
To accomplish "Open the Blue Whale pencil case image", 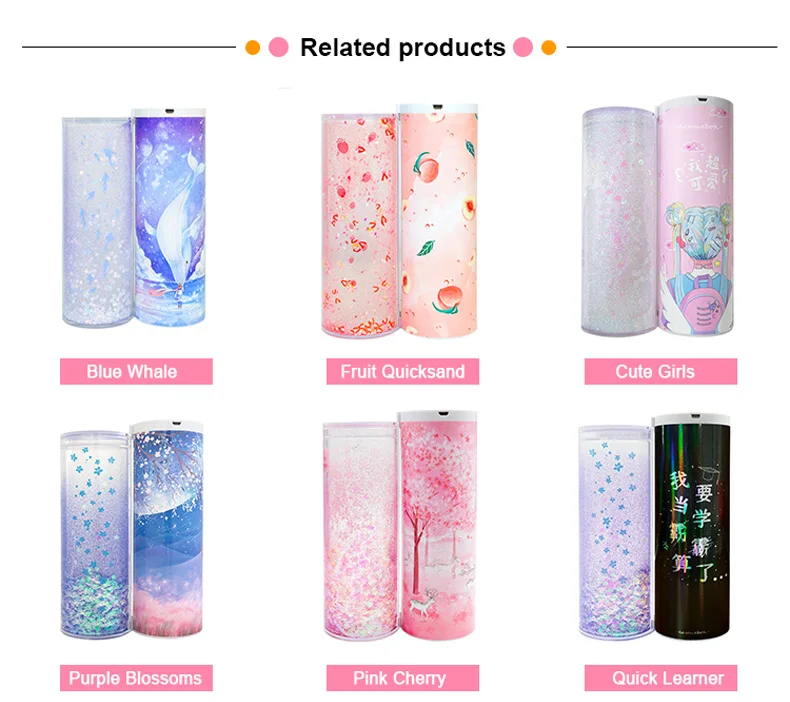I will (134, 218).
